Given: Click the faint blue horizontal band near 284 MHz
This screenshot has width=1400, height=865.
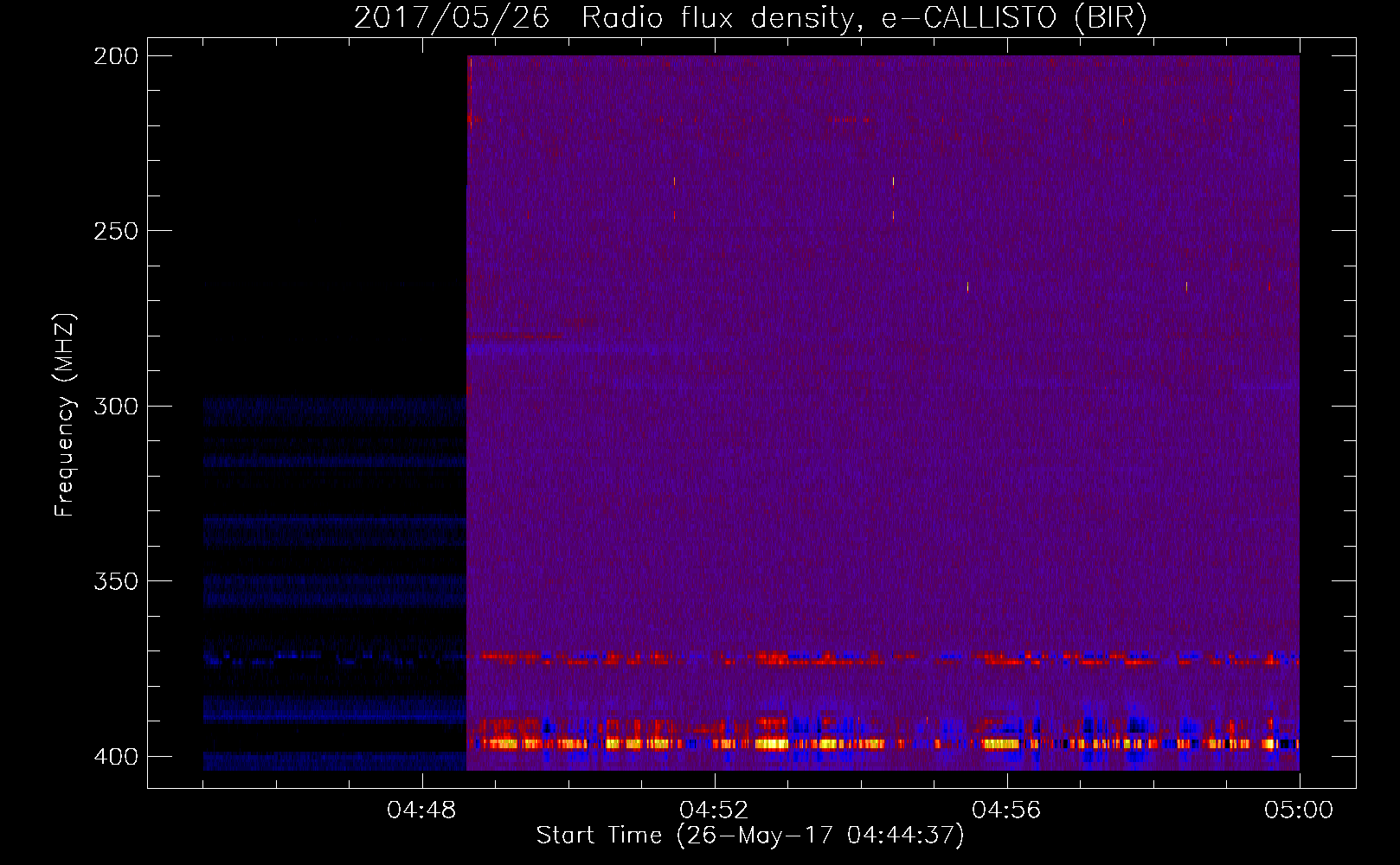Looking at the screenshot, I should coord(575,349).
